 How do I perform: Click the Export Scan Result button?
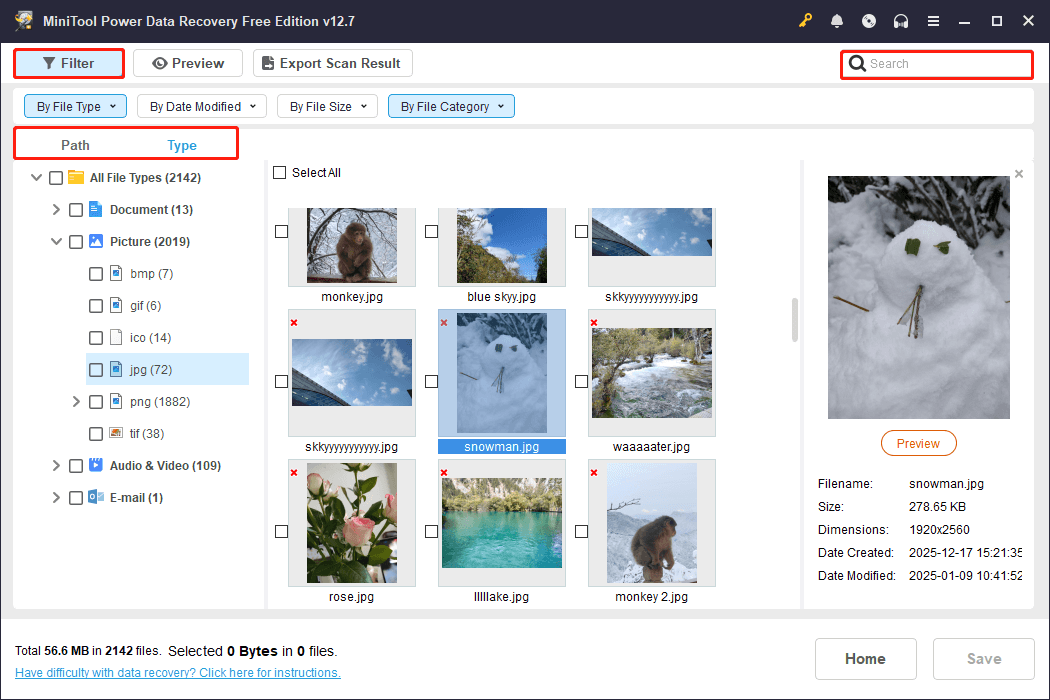pos(332,63)
